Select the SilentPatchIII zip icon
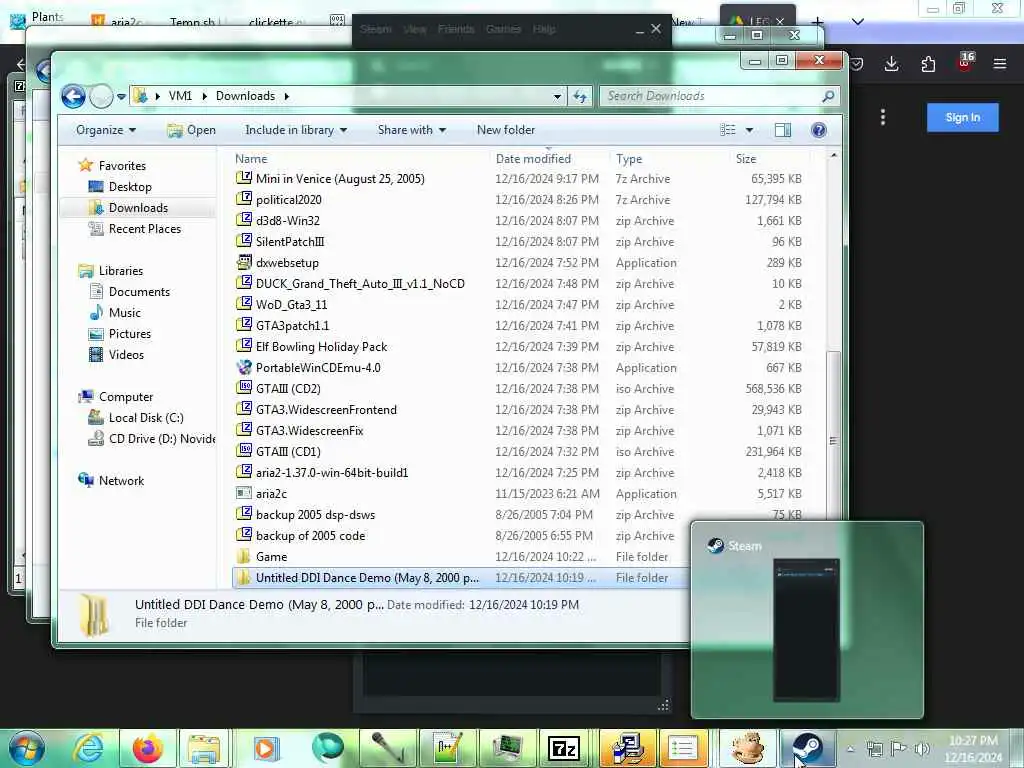 [x=244, y=240]
